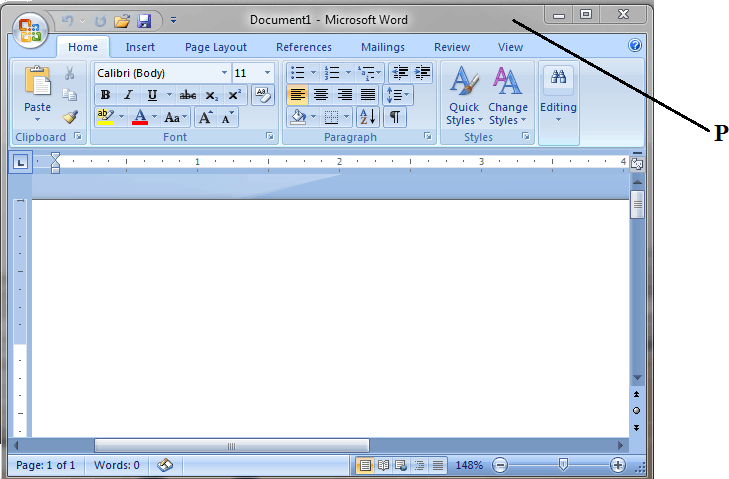
Task: Expand the Paragraph dialog launcher
Action: pos(428,136)
